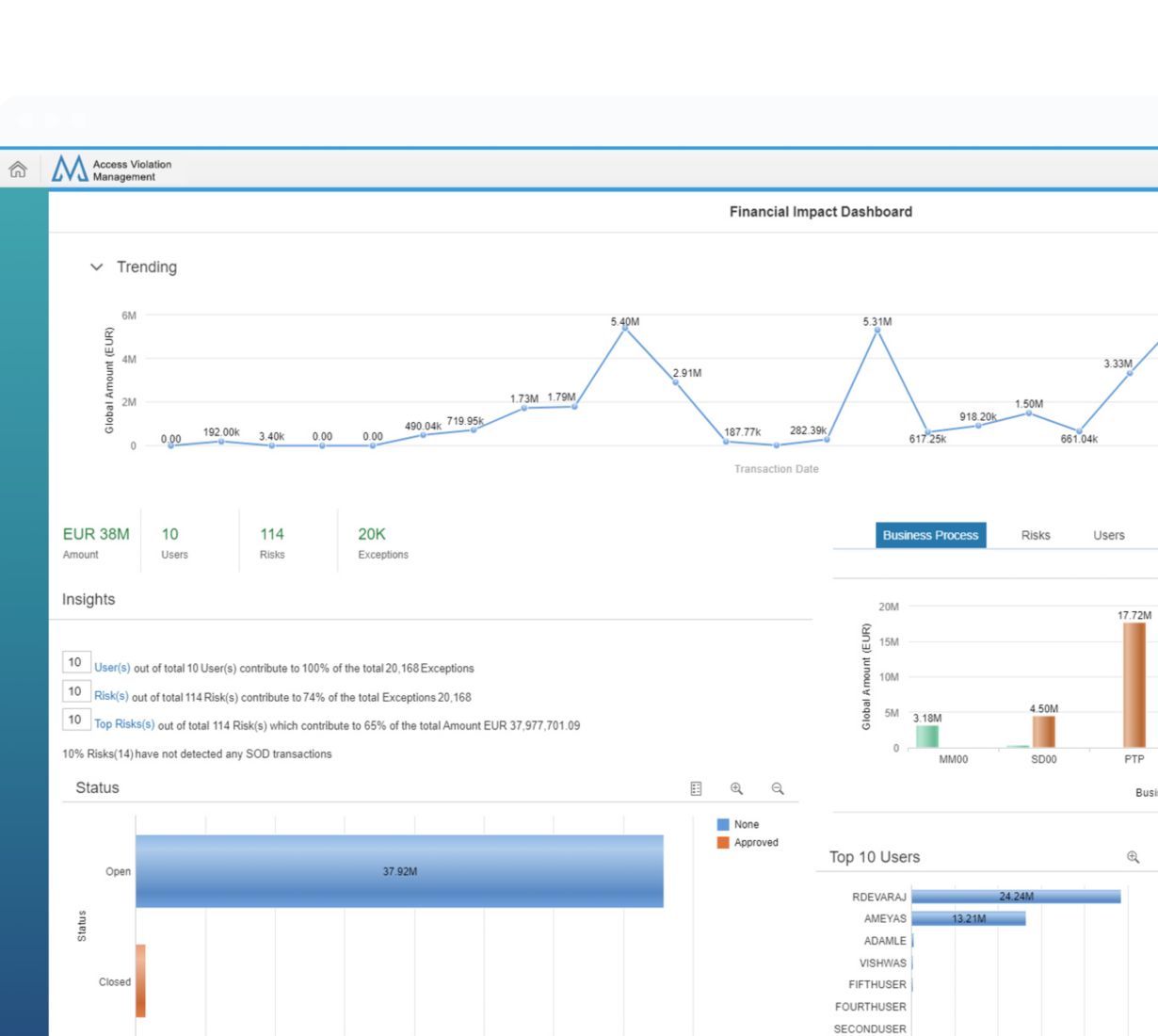Open the User(s) insight link

(x=112, y=668)
